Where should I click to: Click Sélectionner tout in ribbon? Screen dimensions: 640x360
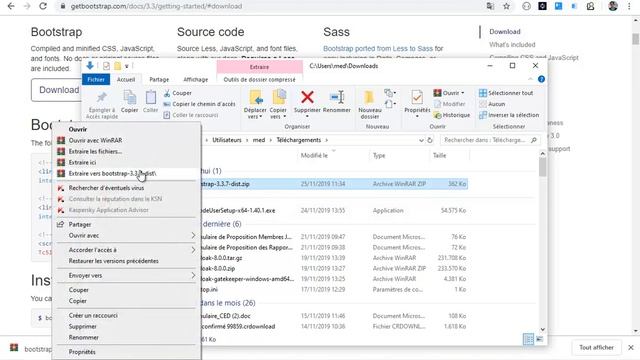pos(506,93)
